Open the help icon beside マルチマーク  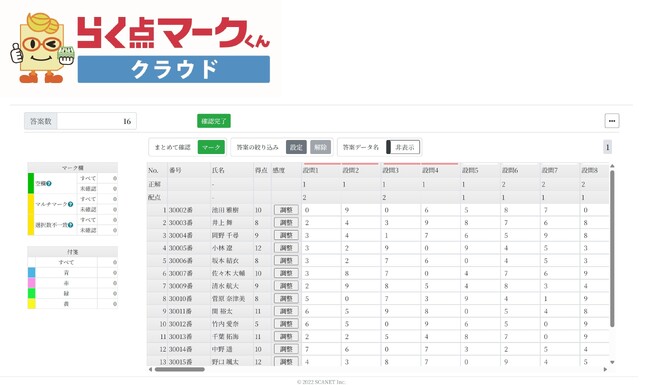[70, 204]
